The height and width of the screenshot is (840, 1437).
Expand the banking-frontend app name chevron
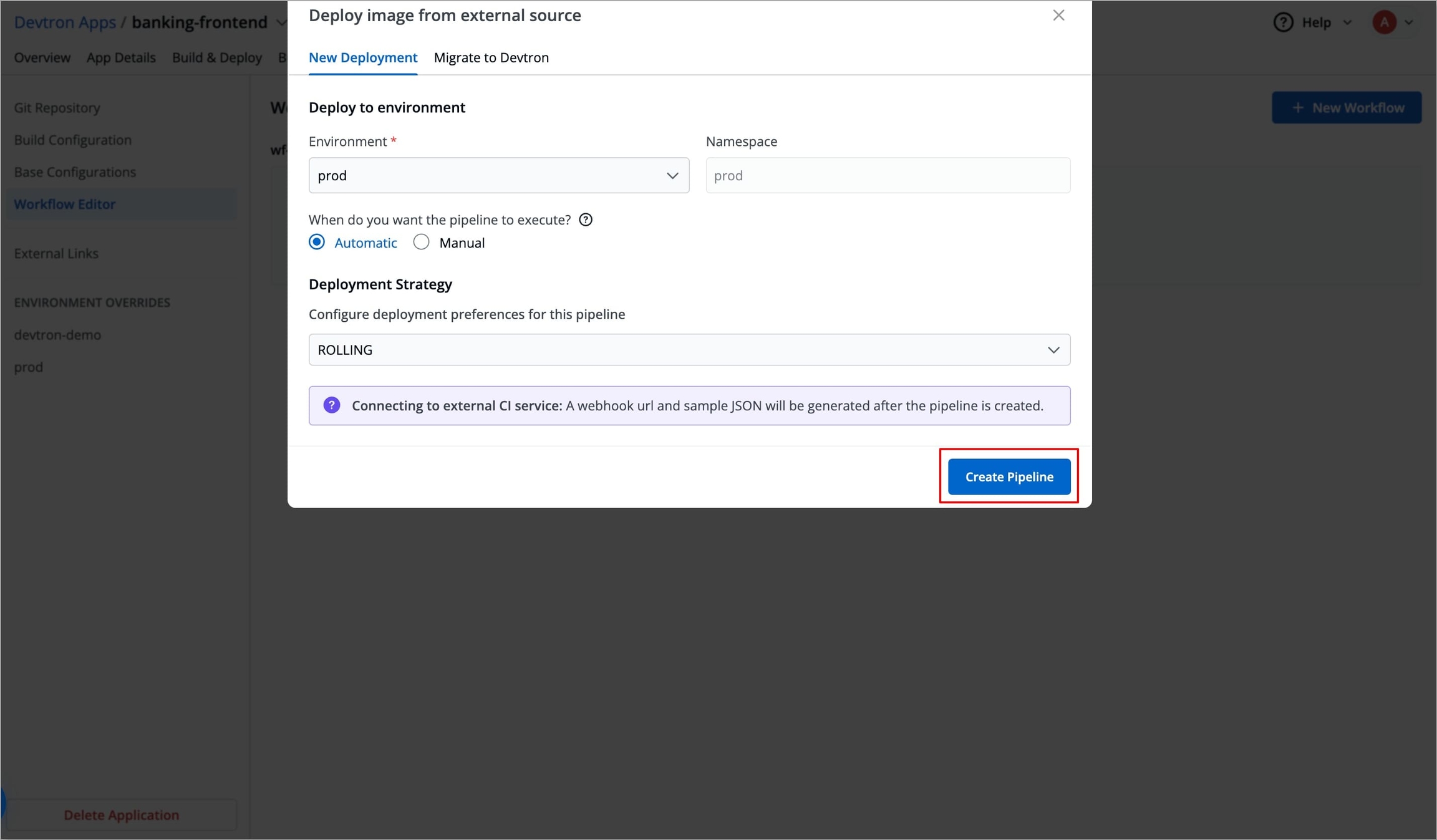tap(281, 22)
